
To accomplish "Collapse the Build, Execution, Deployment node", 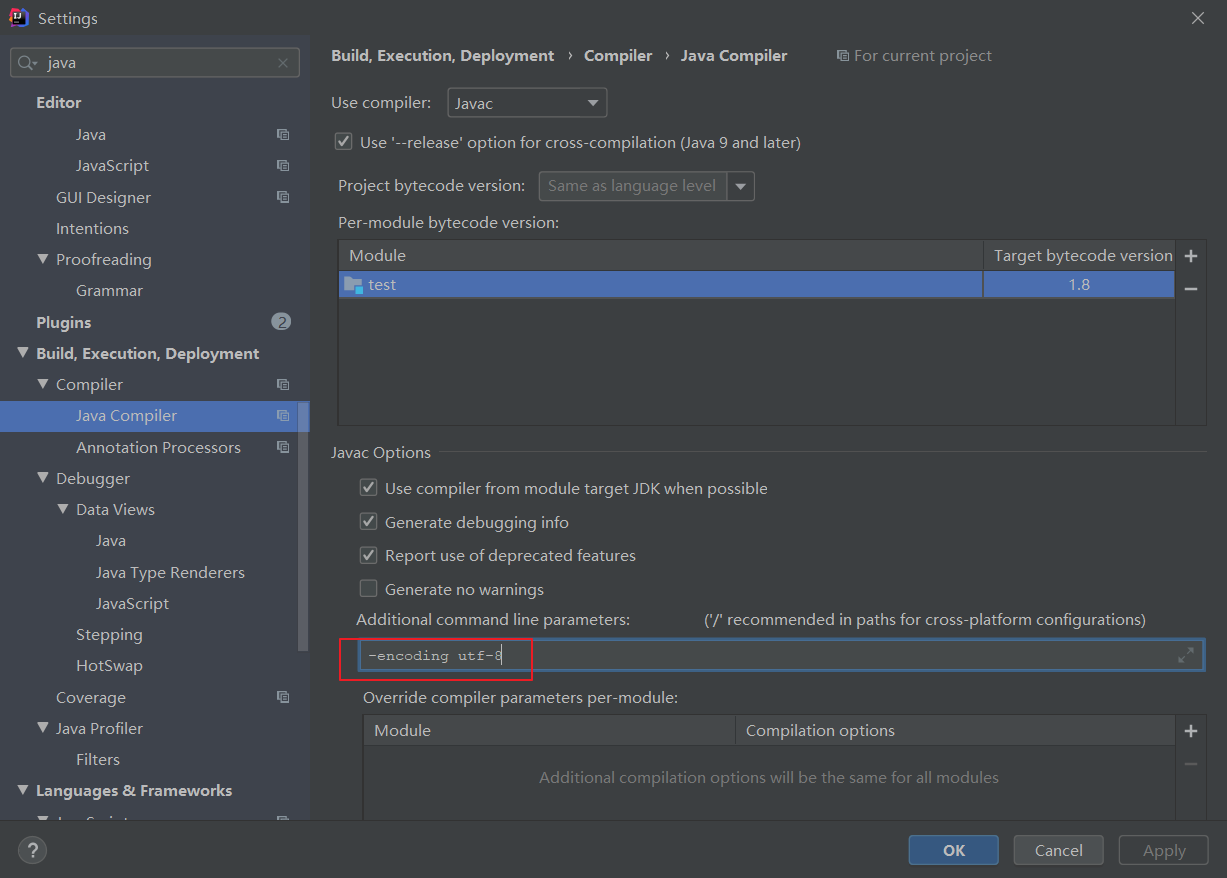I will pos(23,353).
